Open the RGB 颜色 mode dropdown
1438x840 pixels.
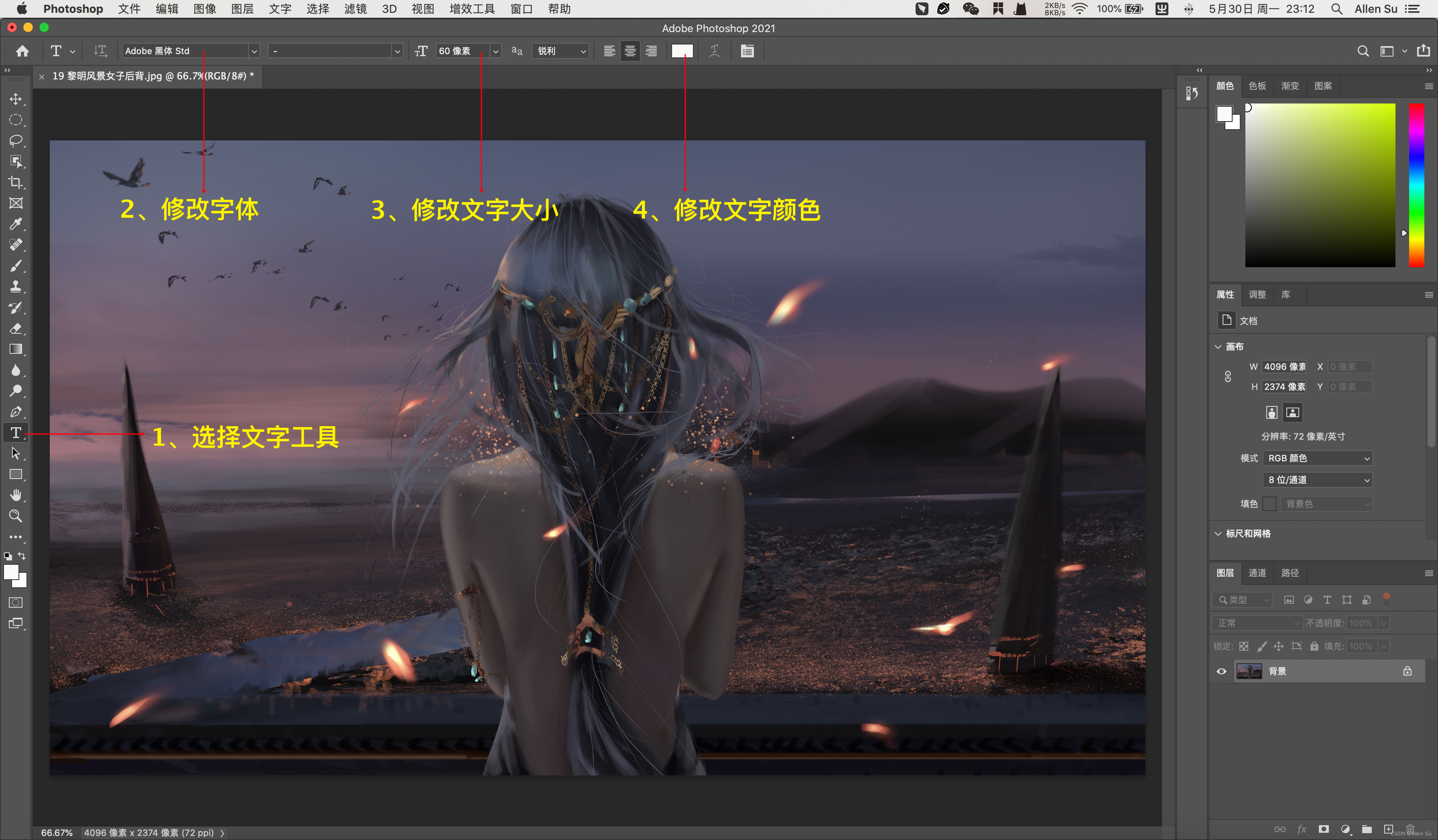point(1316,458)
